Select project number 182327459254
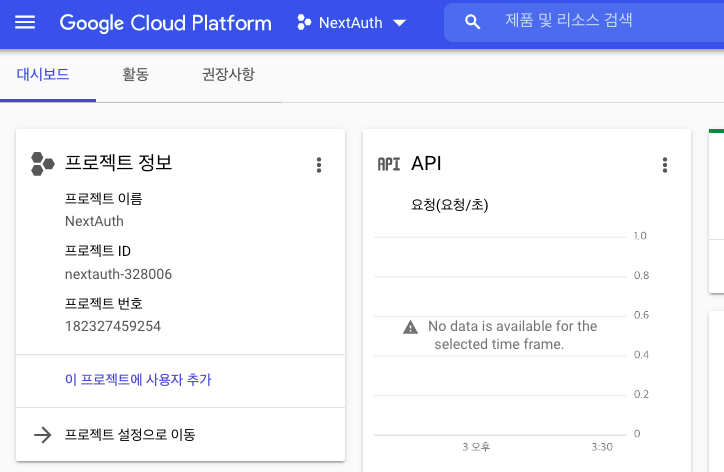724x472 pixels. tap(113, 327)
